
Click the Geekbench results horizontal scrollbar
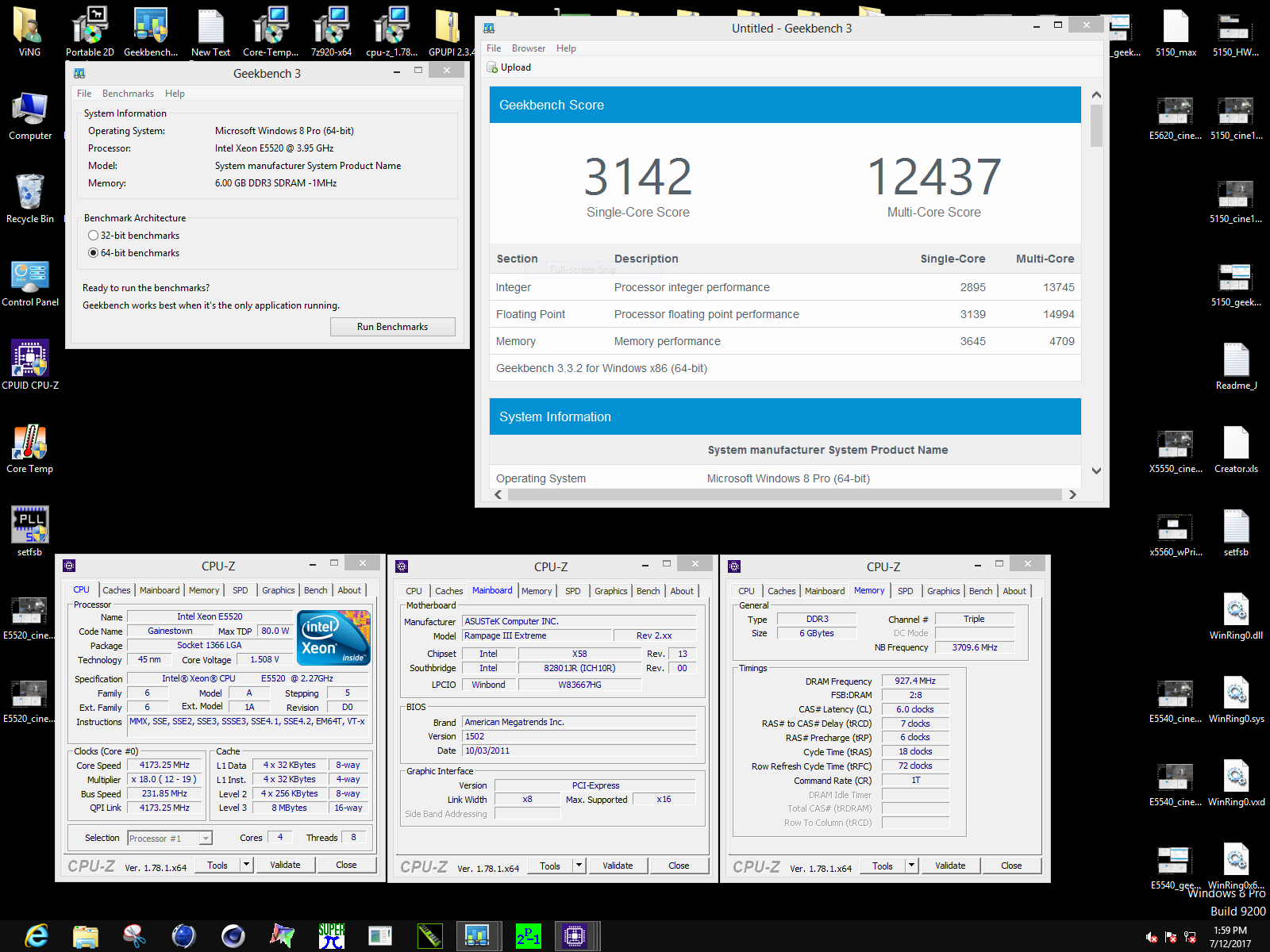point(785,494)
